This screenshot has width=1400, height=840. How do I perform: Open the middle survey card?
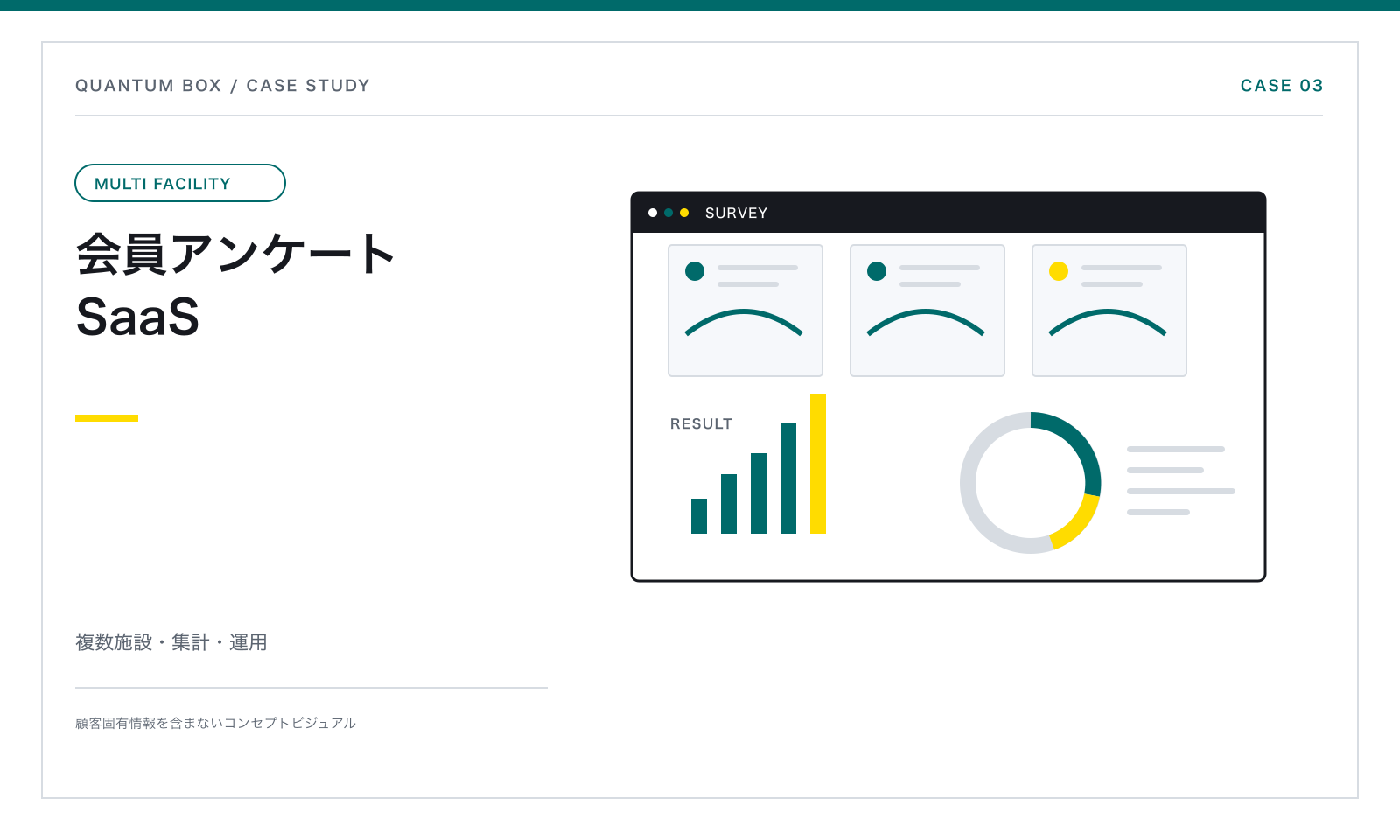click(x=927, y=311)
